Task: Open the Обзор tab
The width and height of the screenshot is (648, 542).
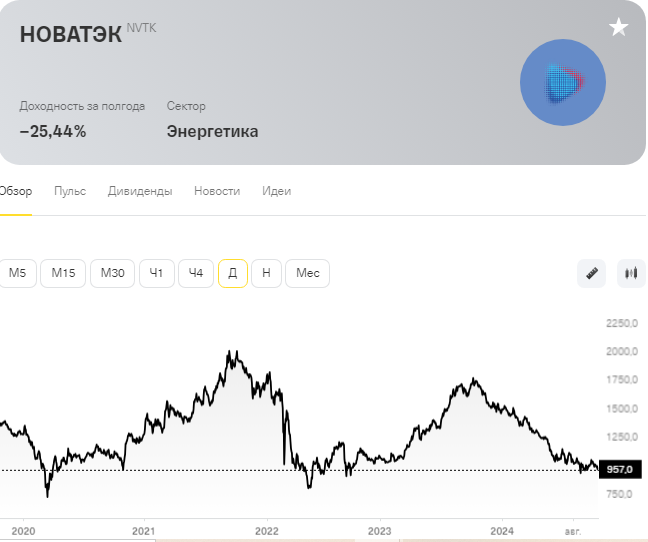Action: tap(16, 191)
